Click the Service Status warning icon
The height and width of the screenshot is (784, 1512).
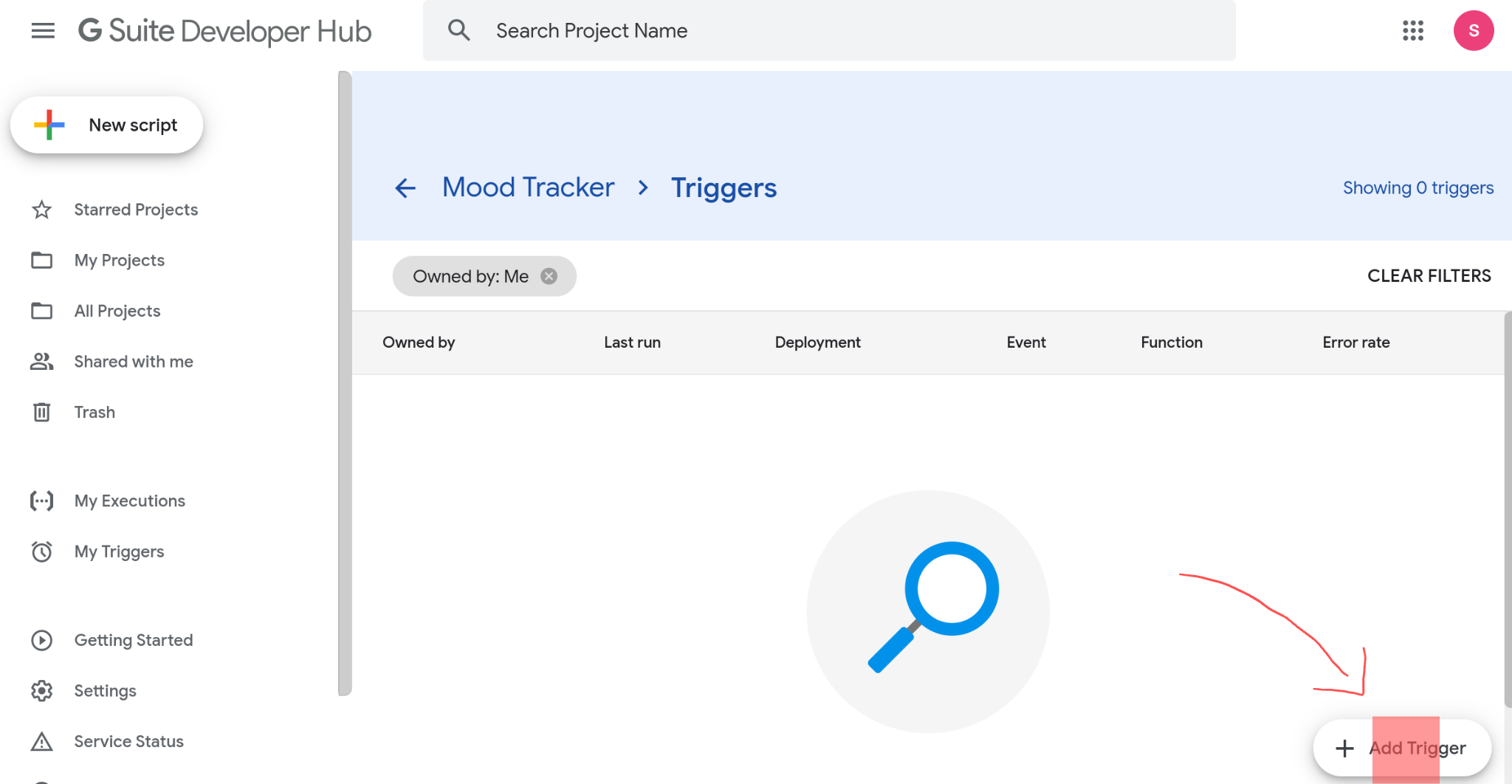pos(42,741)
